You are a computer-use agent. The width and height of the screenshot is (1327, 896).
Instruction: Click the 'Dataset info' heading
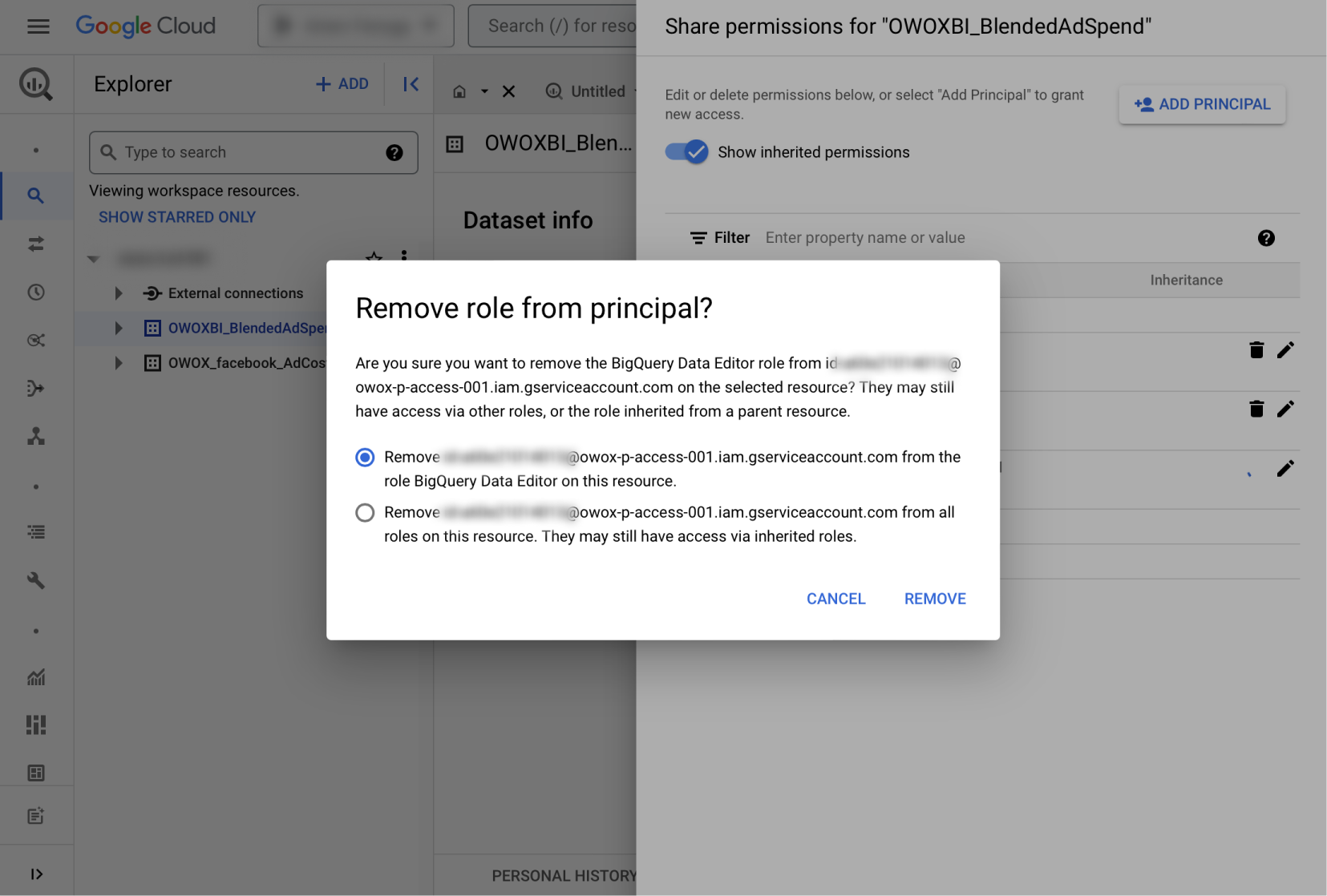[x=528, y=220]
